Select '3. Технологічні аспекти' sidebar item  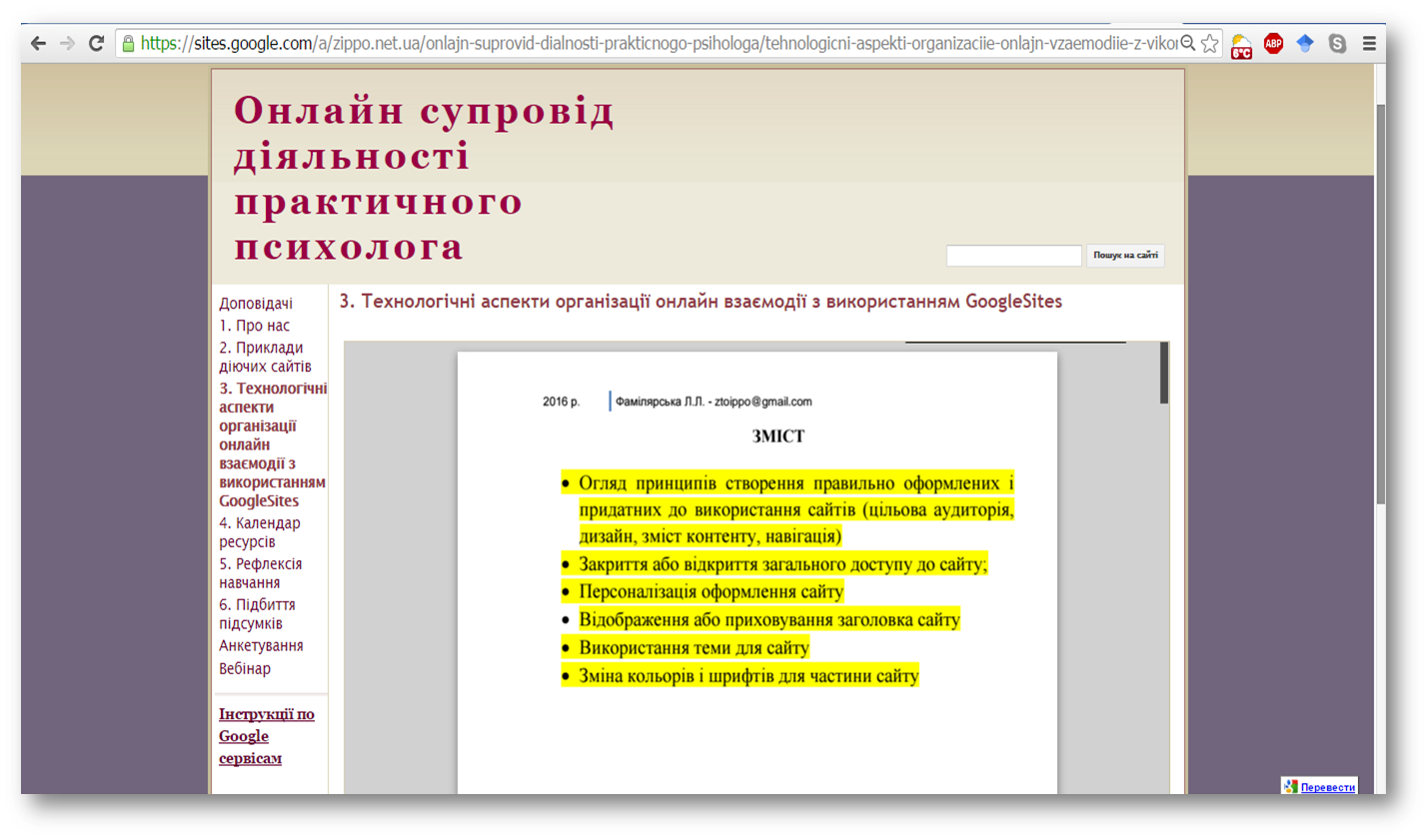273,444
